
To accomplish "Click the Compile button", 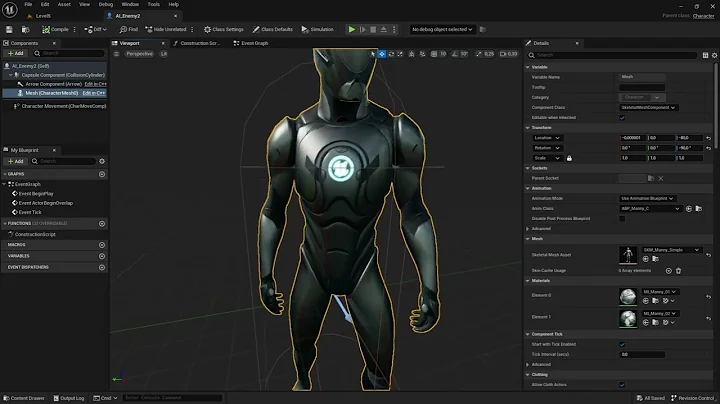I will pos(55,29).
